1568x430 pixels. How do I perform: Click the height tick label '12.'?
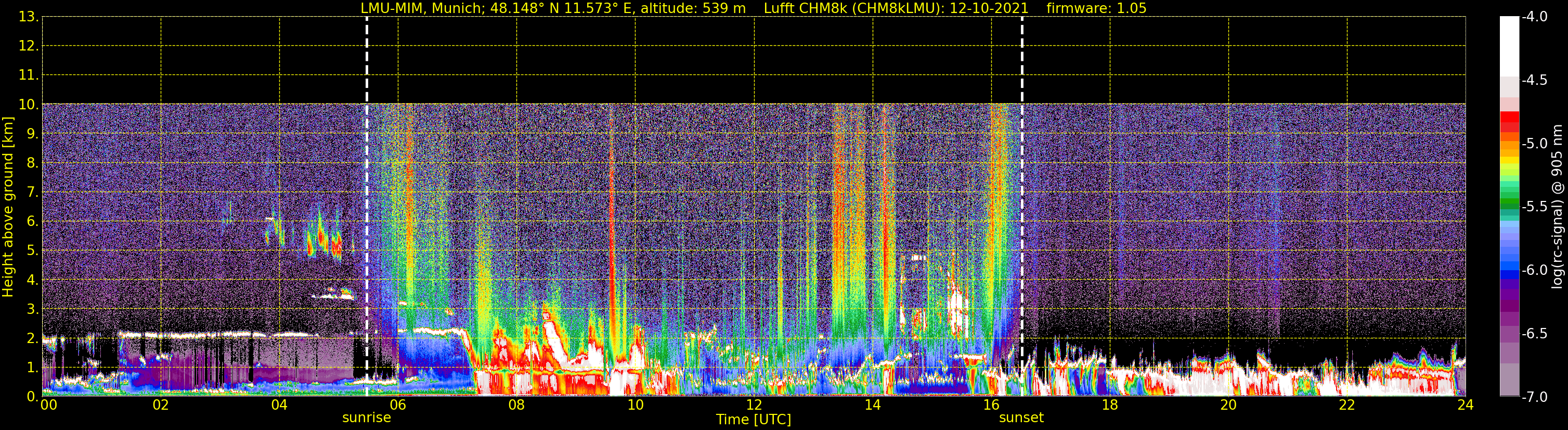pyautogui.click(x=29, y=46)
